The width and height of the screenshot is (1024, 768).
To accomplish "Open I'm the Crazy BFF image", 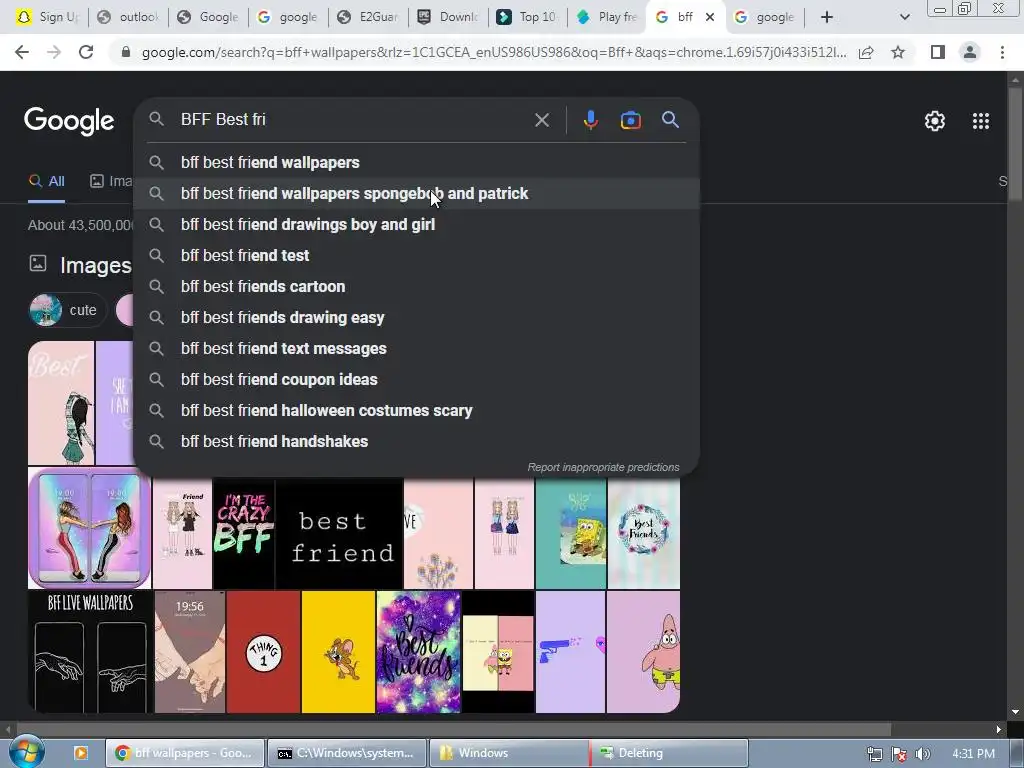I will pyautogui.click(x=244, y=534).
